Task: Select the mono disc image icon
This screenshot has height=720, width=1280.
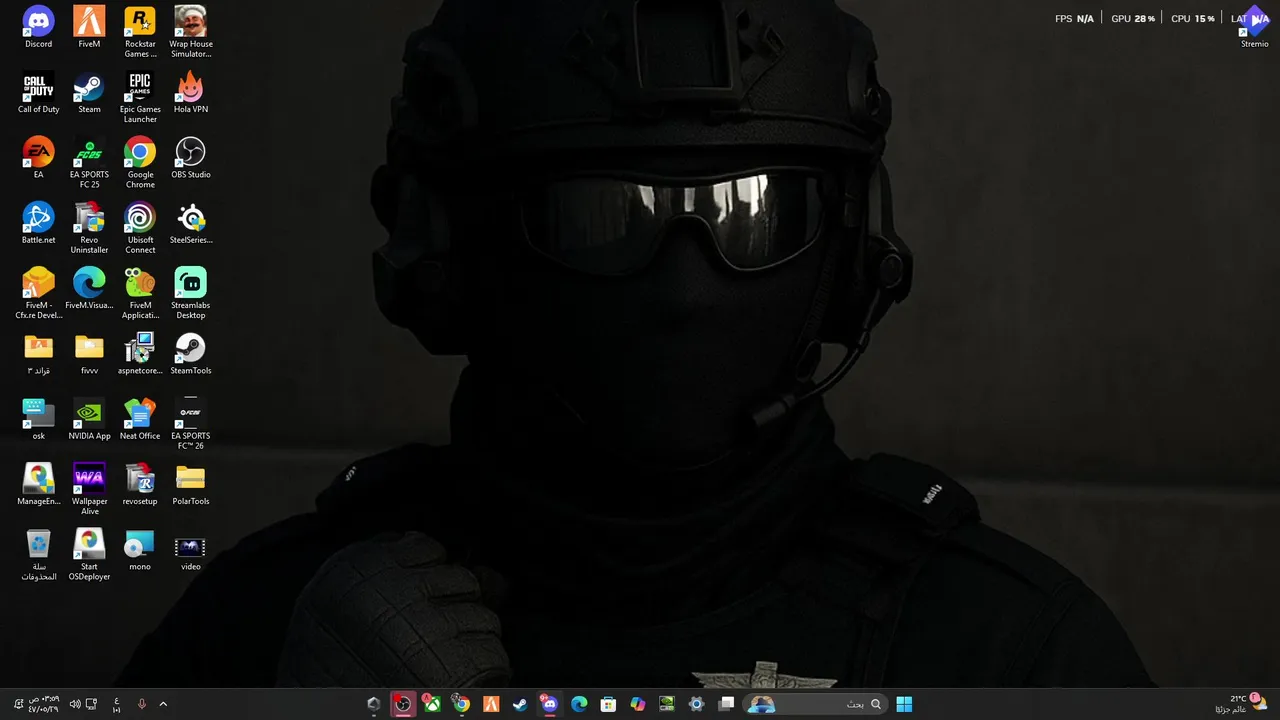Action: [x=140, y=550]
